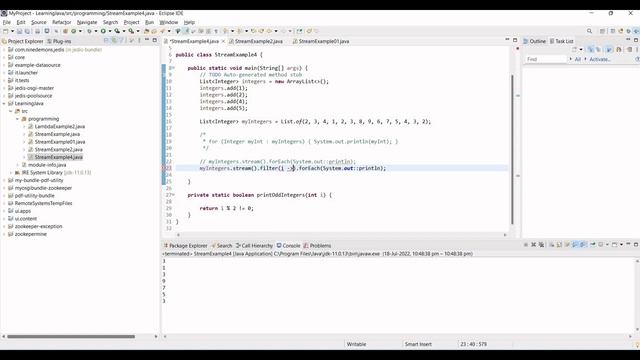Expand the zookeeper-exception project

pyautogui.click(x=4, y=227)
